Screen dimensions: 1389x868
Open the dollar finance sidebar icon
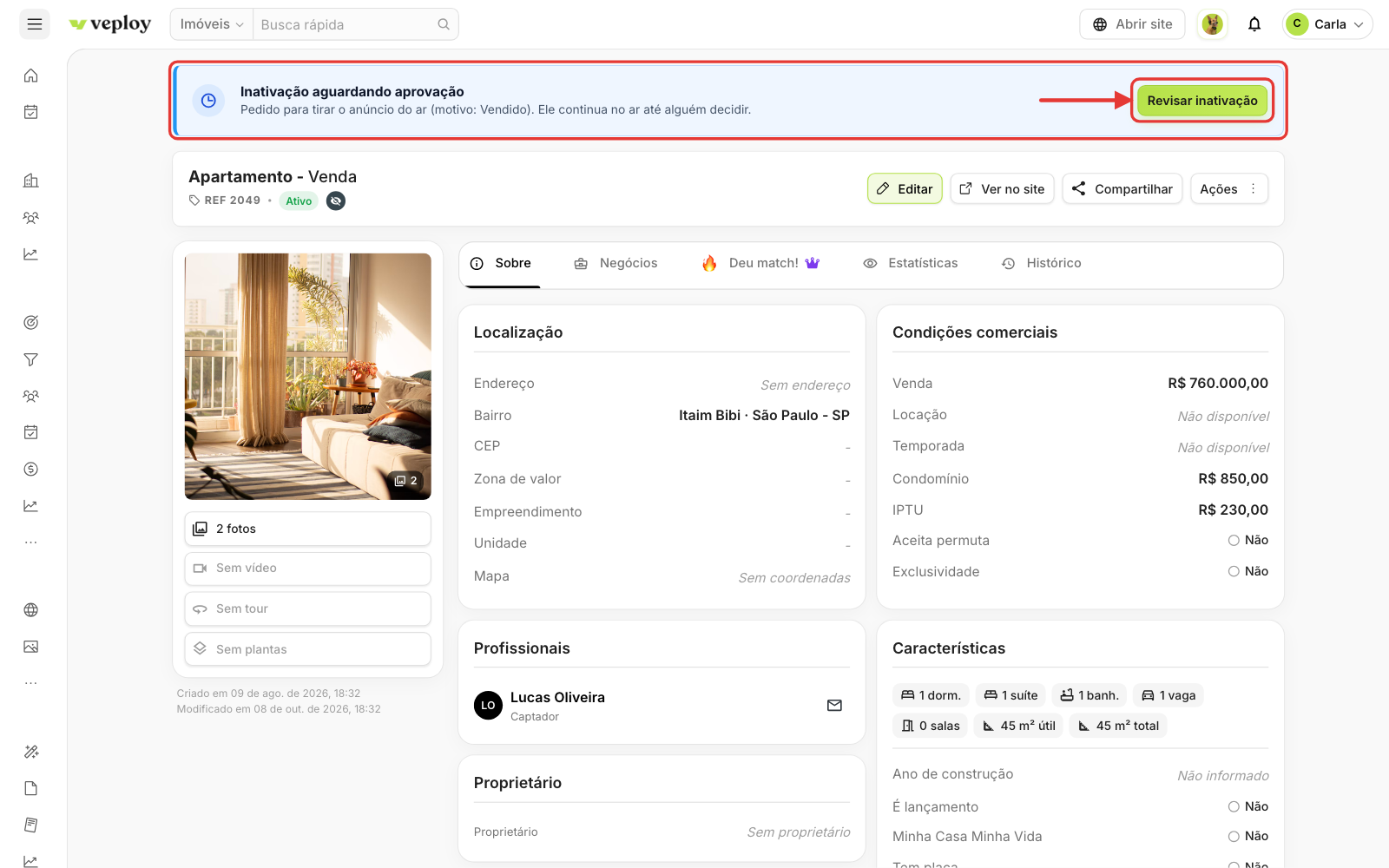tap(31, 469)
